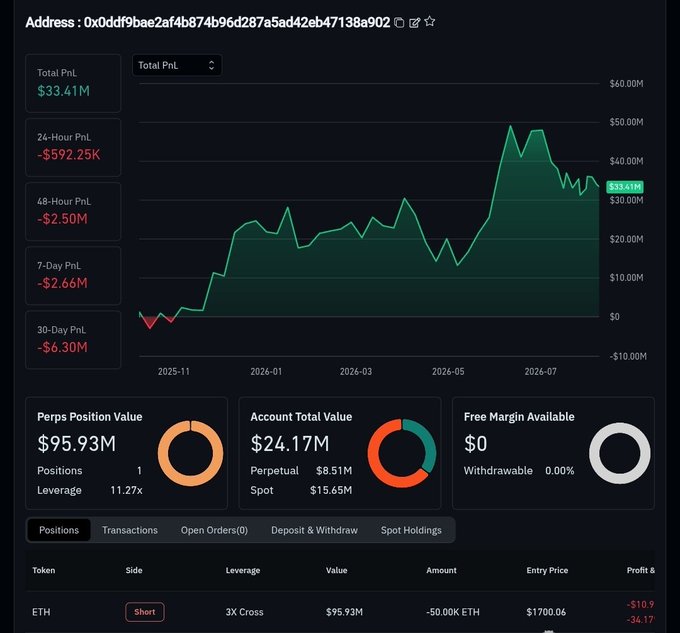Open the Total PnL chart dropdown
680x633 pixels.
click(x=177, y=65)
